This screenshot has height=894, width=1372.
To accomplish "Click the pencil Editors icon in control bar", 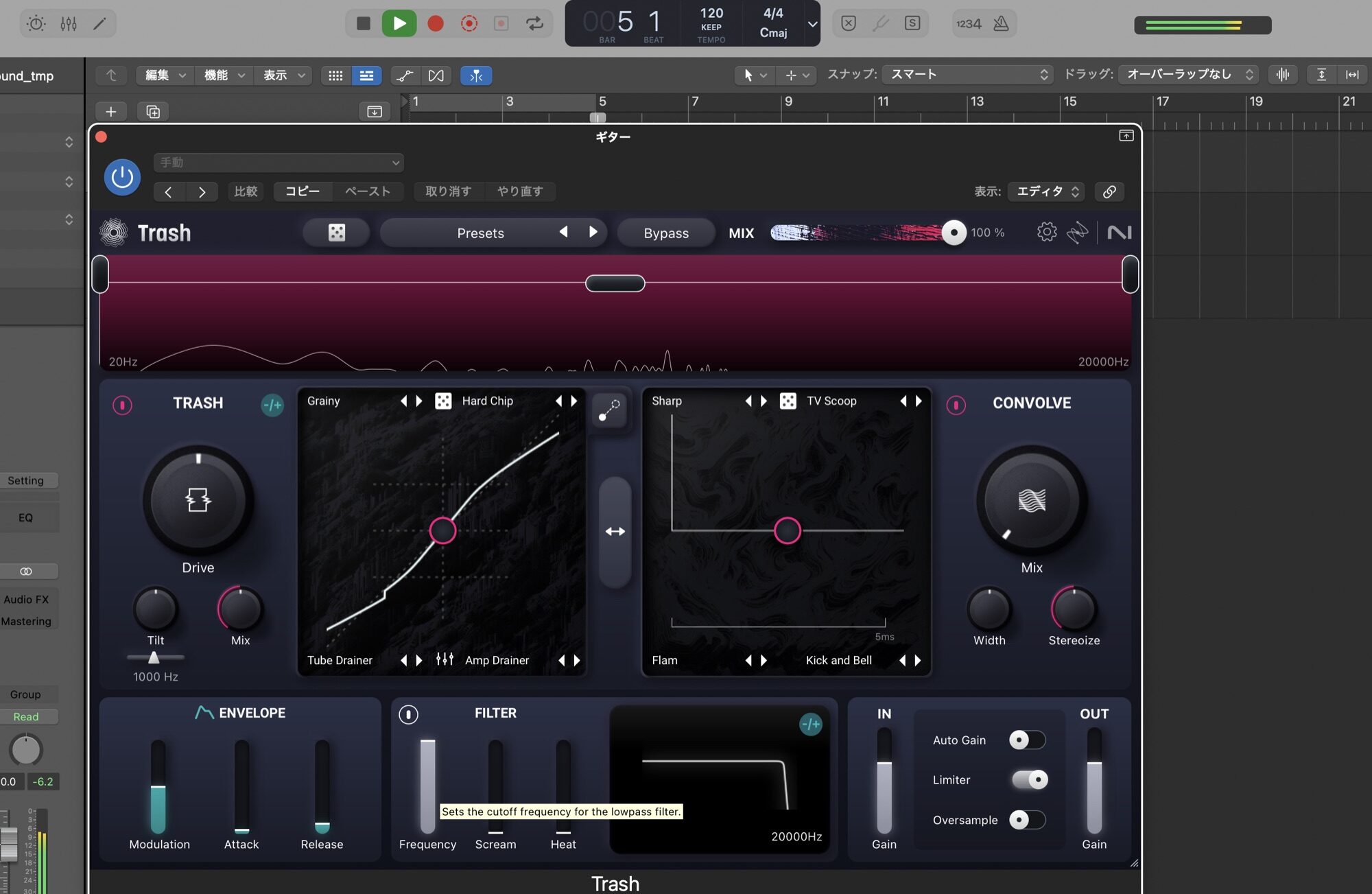I will point(99,23).
